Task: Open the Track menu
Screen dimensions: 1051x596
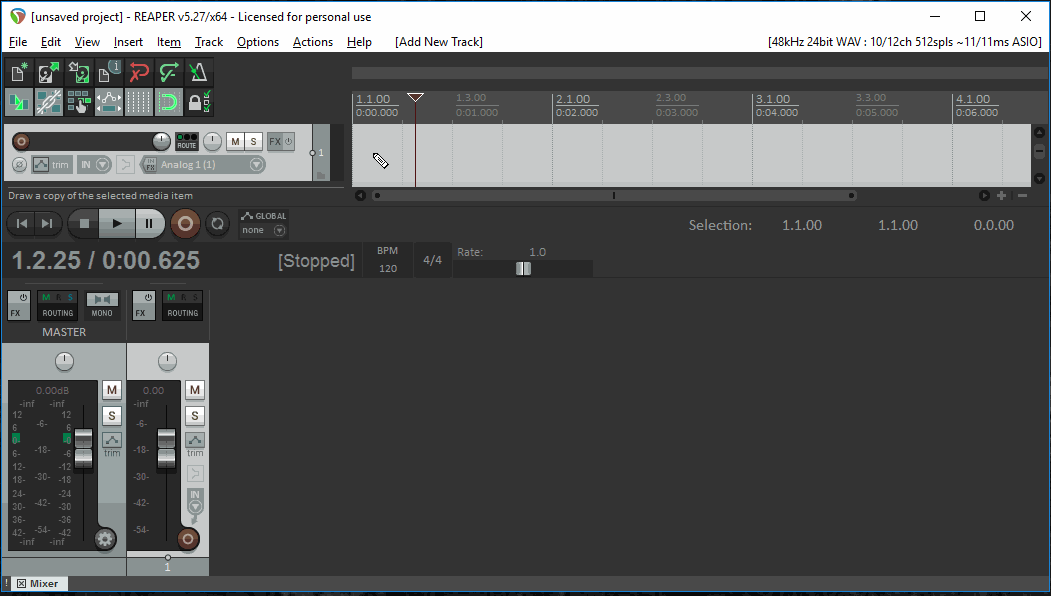Action: click(209, 42)
